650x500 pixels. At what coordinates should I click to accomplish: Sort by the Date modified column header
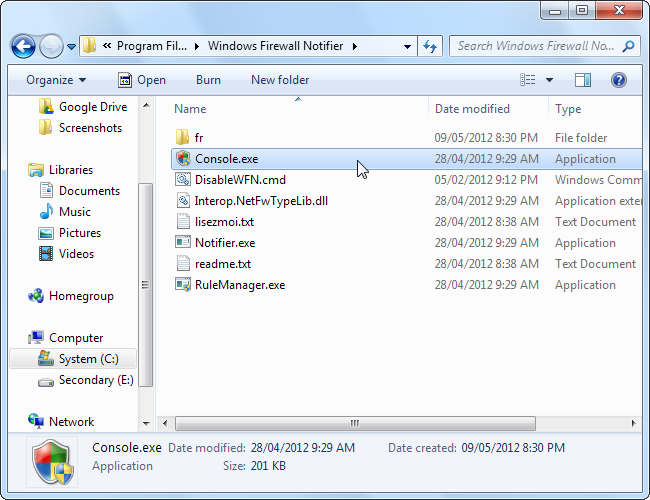(472, 109)
